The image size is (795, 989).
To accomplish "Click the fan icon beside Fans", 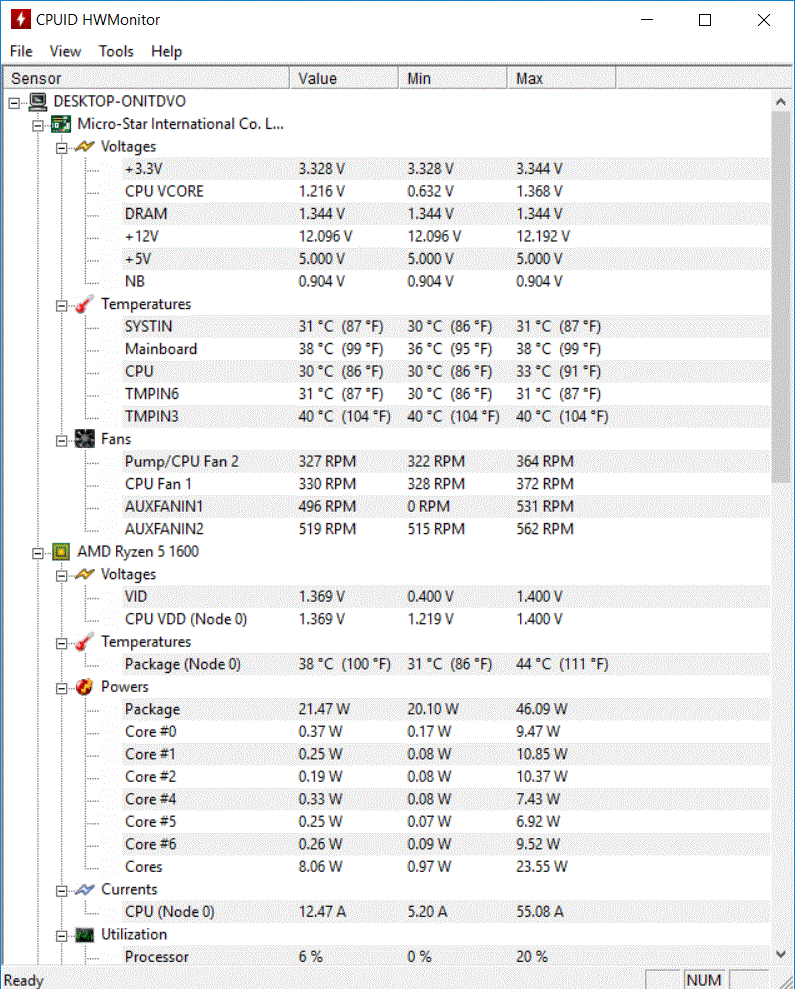I will (85, 439).
